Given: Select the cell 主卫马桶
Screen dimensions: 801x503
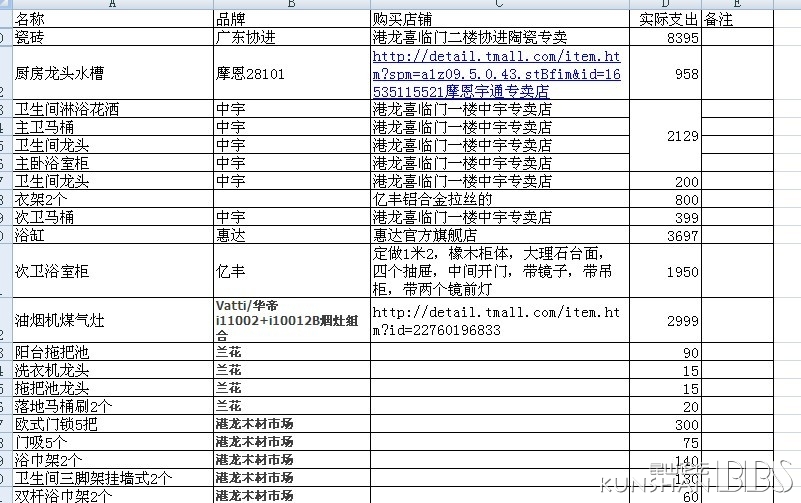Looking at the screenshot, I should coord(112,127).
